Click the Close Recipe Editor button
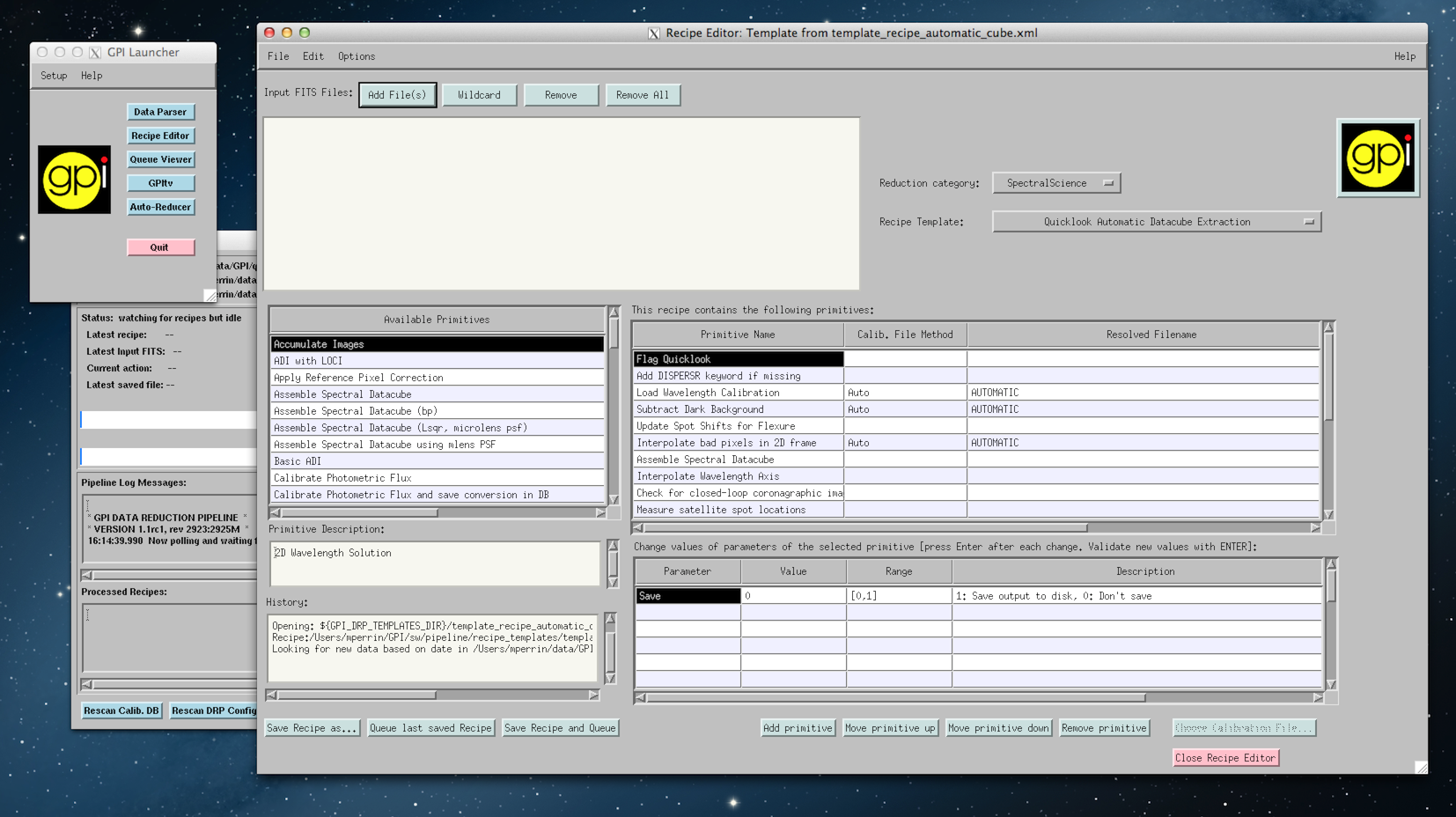Viewport: 1456px width, 817px height. pos(1224,758)
